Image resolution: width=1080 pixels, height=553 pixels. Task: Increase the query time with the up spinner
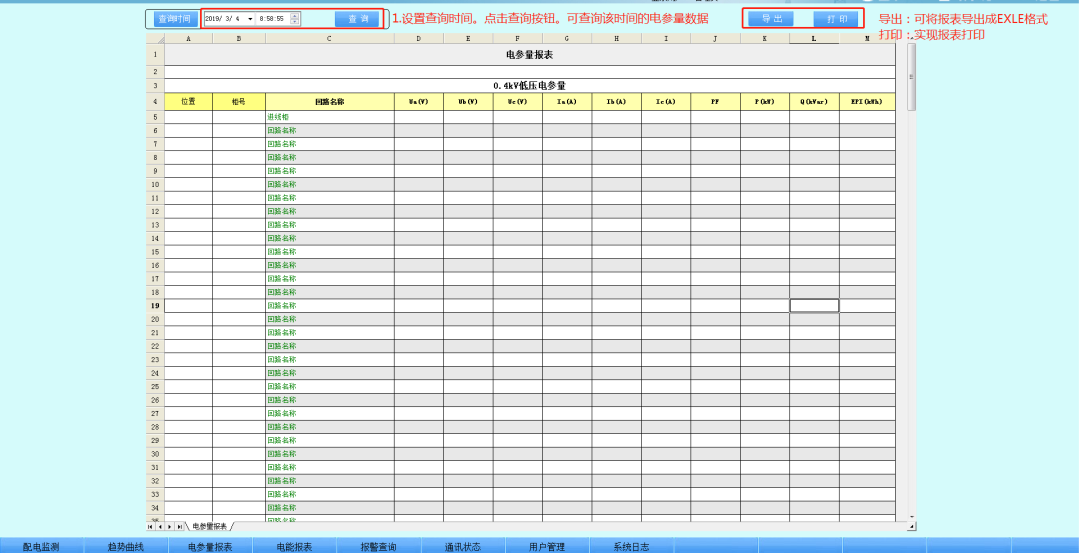click(x=295, y=16)
